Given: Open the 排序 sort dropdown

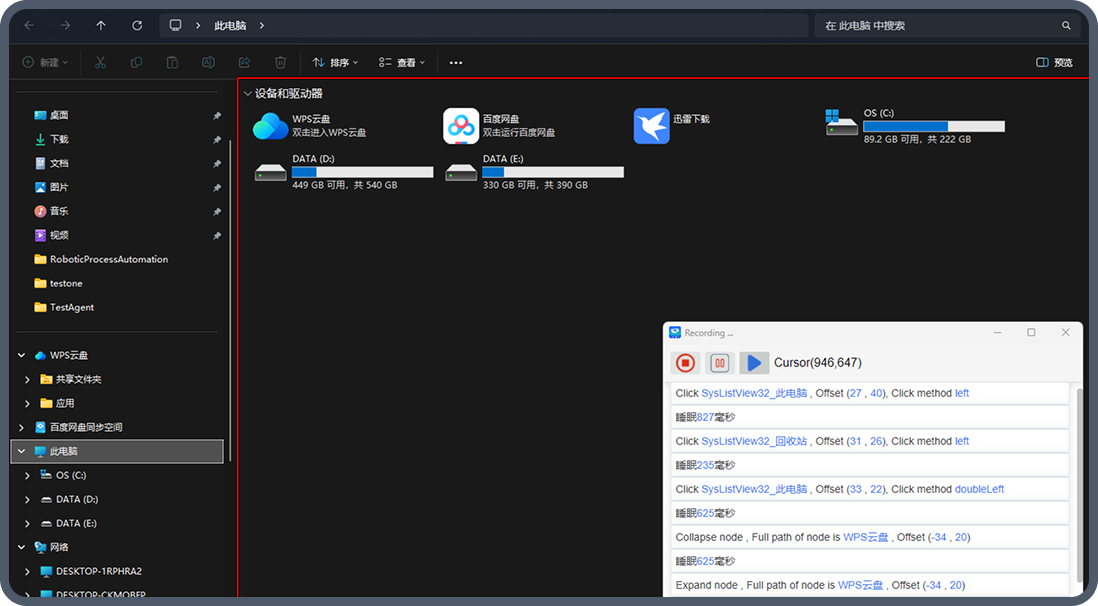Looking at the screenshot, I should [x=335, y=62].
